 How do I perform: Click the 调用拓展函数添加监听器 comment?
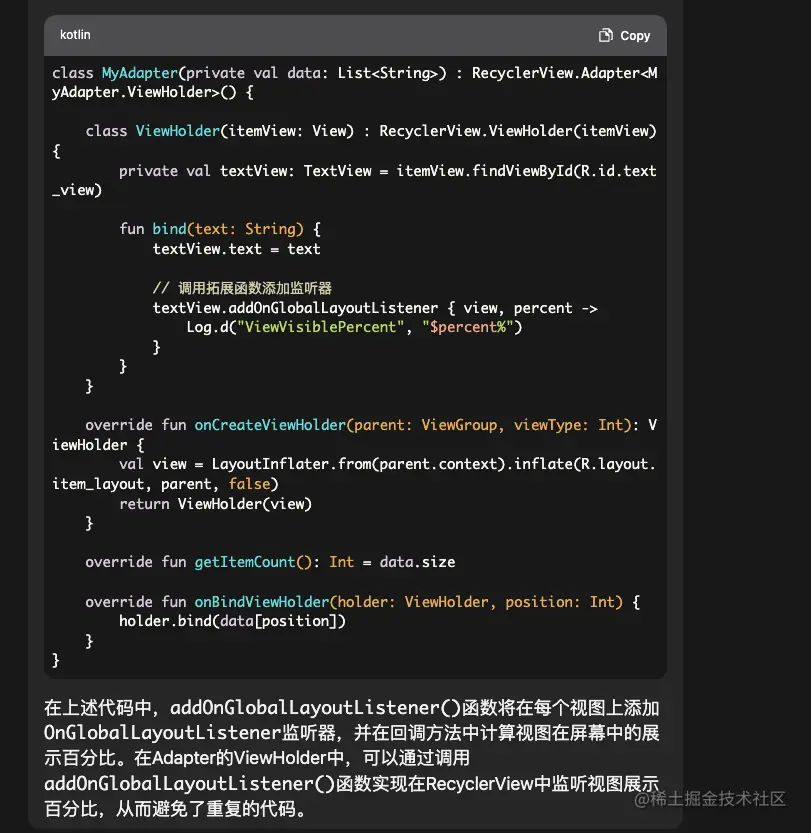[242, 287]
